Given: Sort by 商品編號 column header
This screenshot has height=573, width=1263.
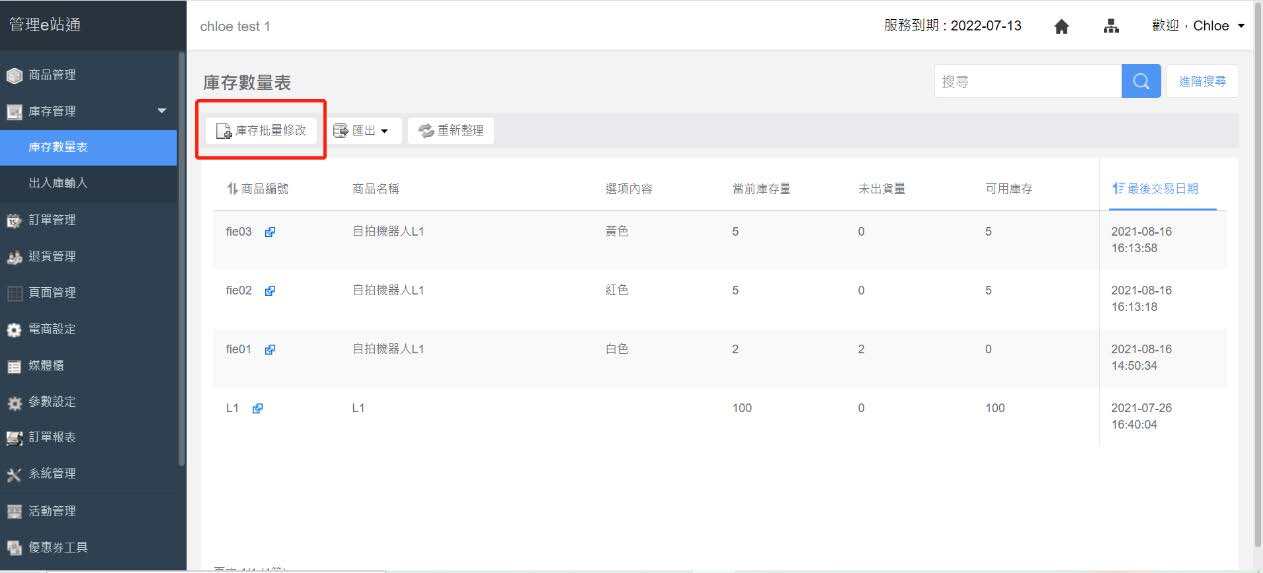Looking at the screenshot, I should point(258,189).
